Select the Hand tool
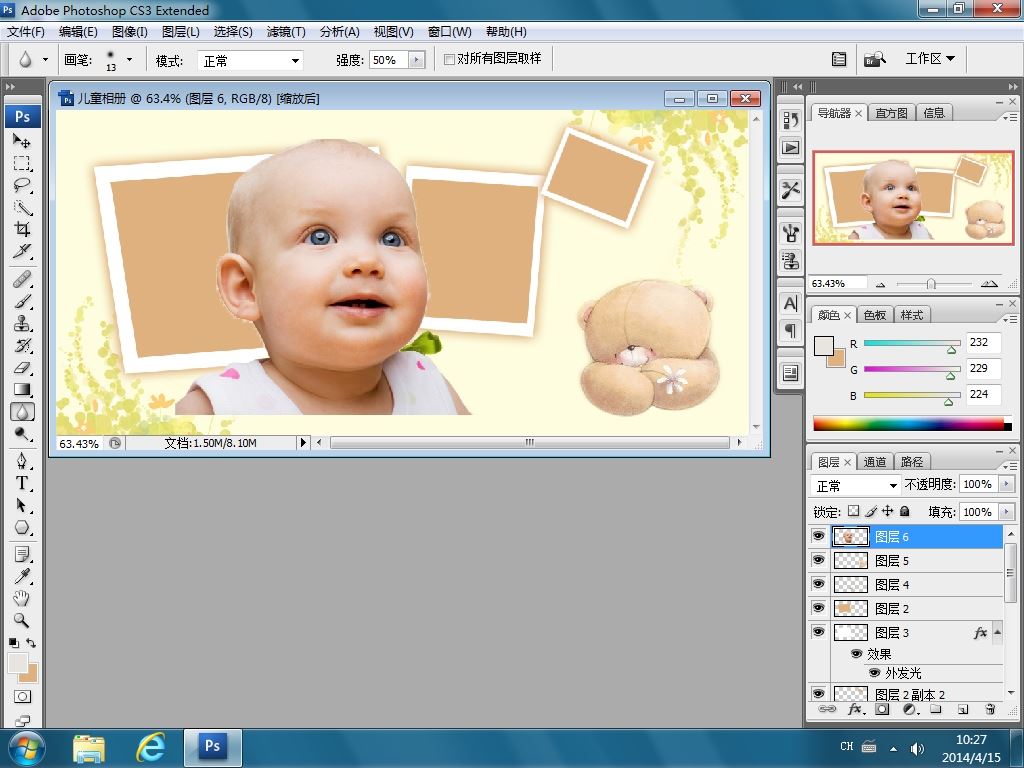 [22, 598]
